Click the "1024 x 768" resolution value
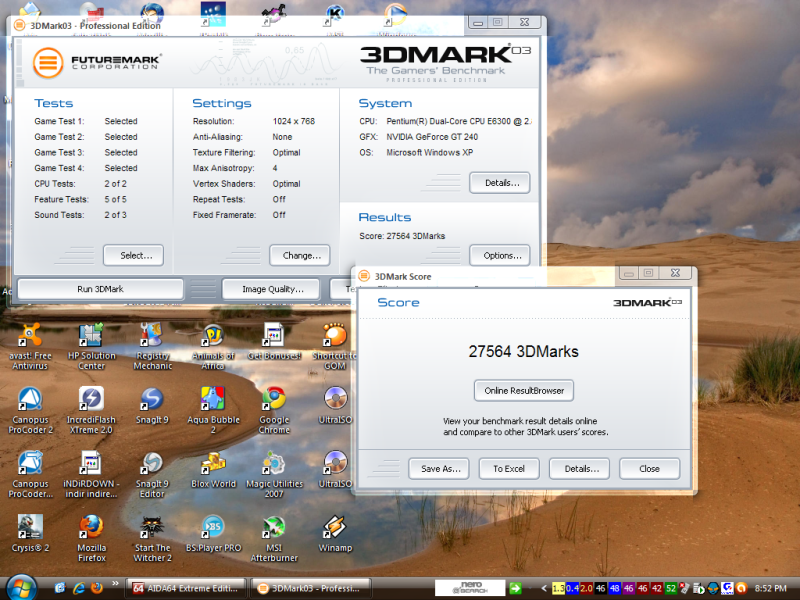Image resolution: width=800 pixels, height=600 pixels. tap(294, 121)
